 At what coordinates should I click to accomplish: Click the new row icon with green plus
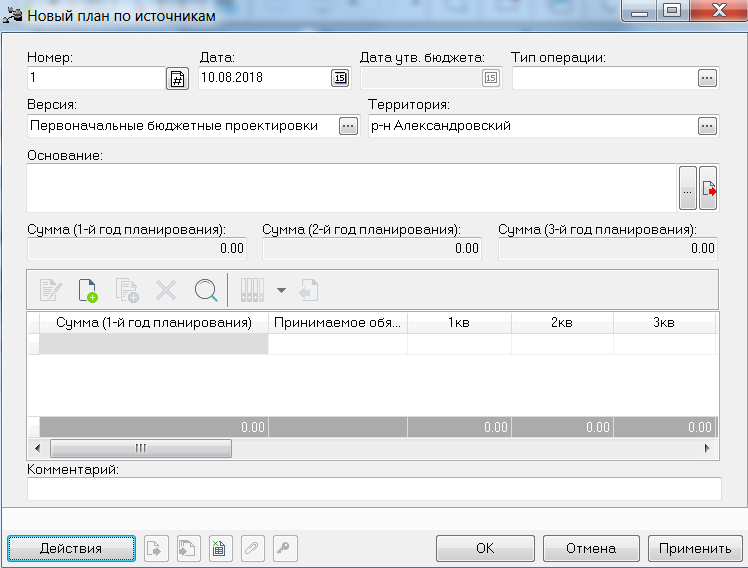(x=88, y=290)
